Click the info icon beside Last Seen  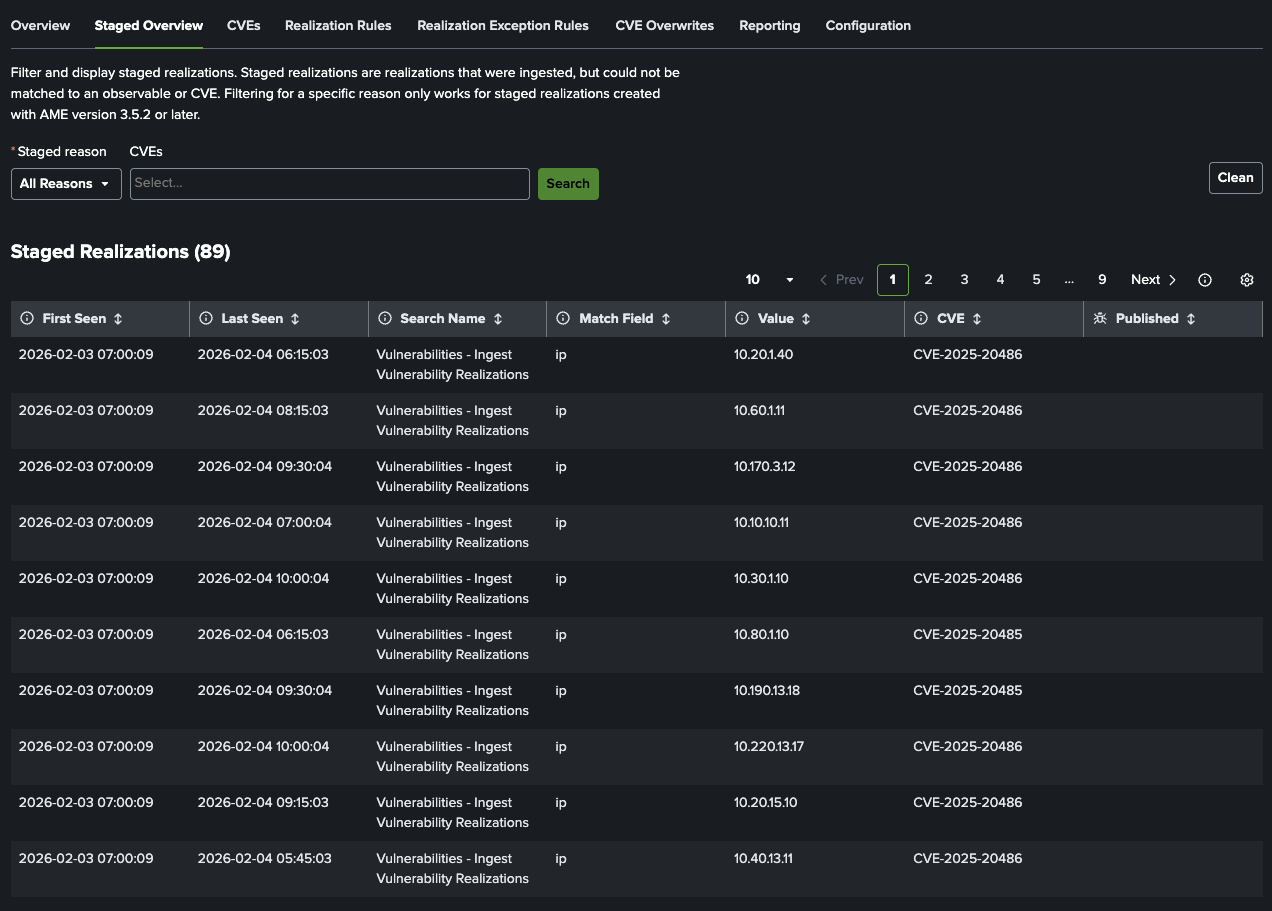206,319
